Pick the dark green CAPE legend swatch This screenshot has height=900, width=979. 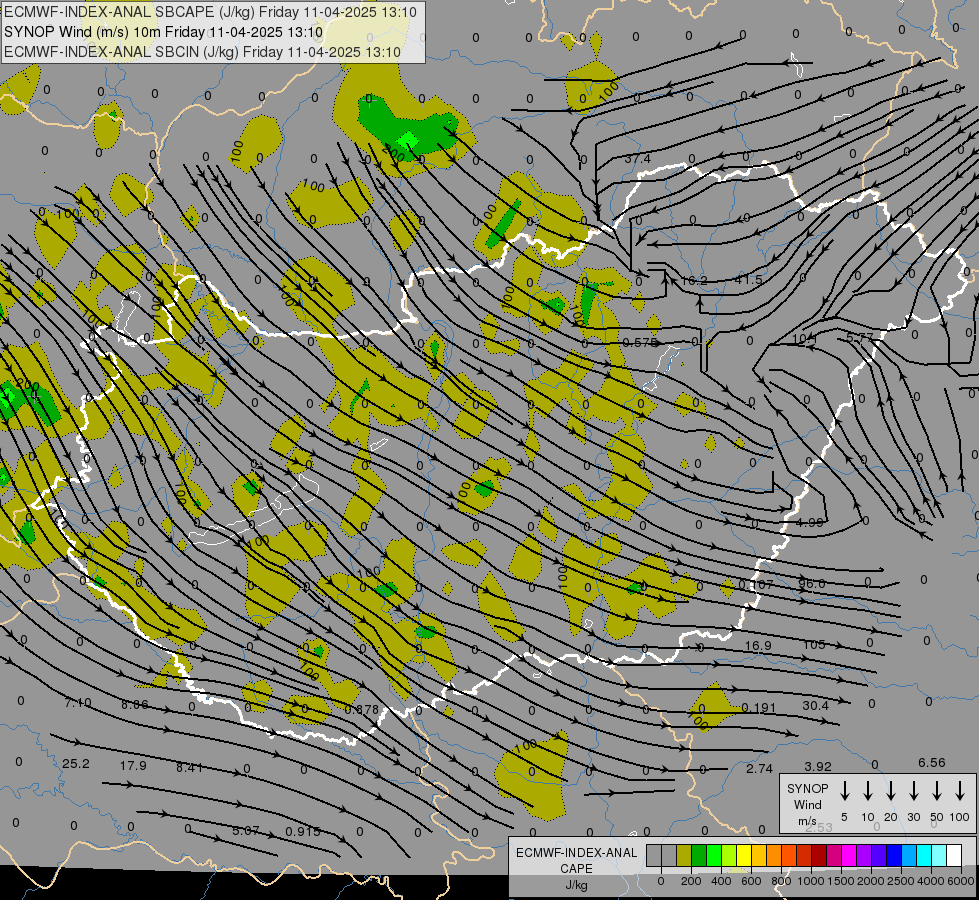[699, 855]
